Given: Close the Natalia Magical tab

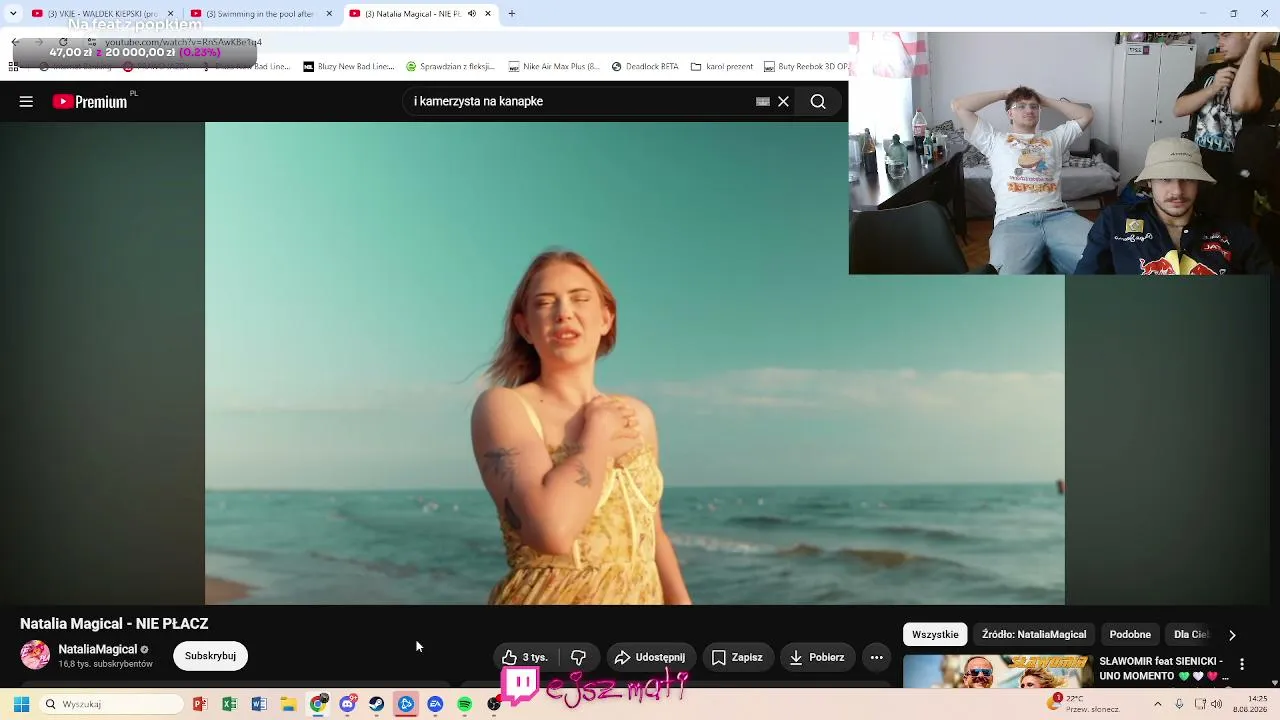Looking at the screenshot, I should 488,14.
